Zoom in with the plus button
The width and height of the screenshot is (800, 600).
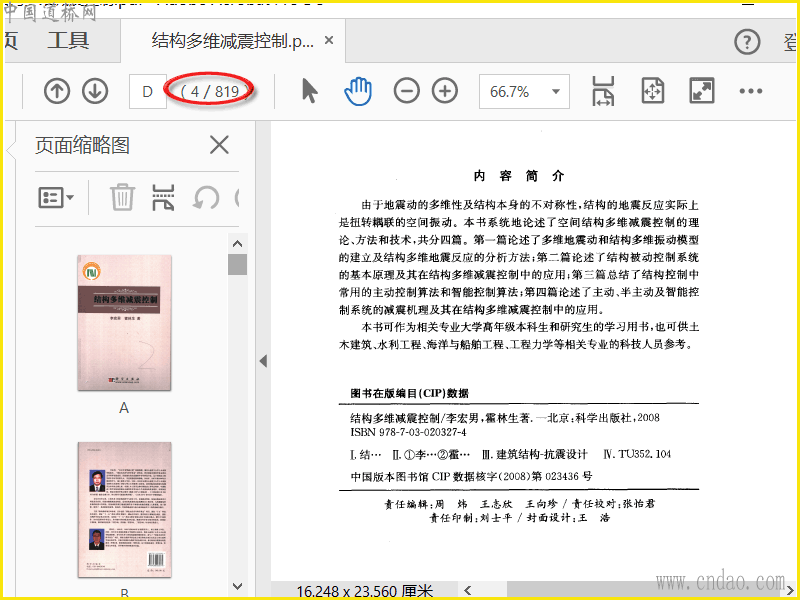click(445, 91)
